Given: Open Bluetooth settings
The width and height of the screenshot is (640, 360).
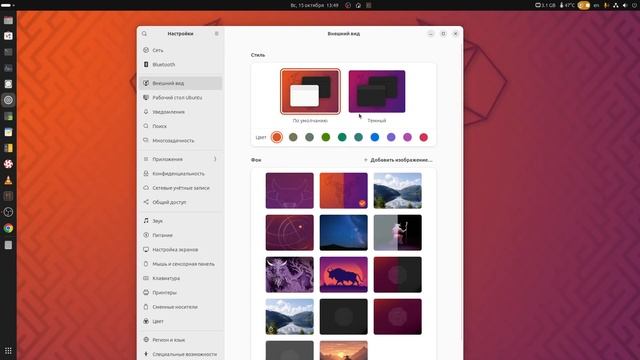Looking at the screenshot, I should (x=180, y=64).
